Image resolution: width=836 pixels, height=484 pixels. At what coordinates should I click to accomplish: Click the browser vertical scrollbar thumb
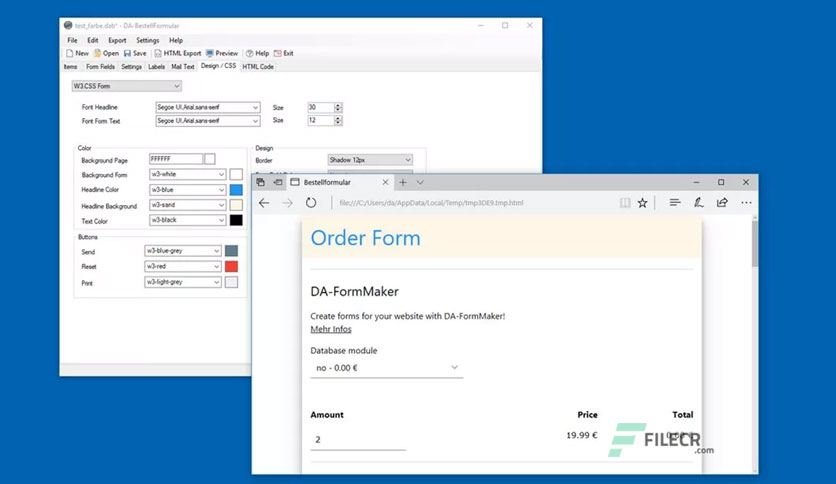(x=754, y=243)
